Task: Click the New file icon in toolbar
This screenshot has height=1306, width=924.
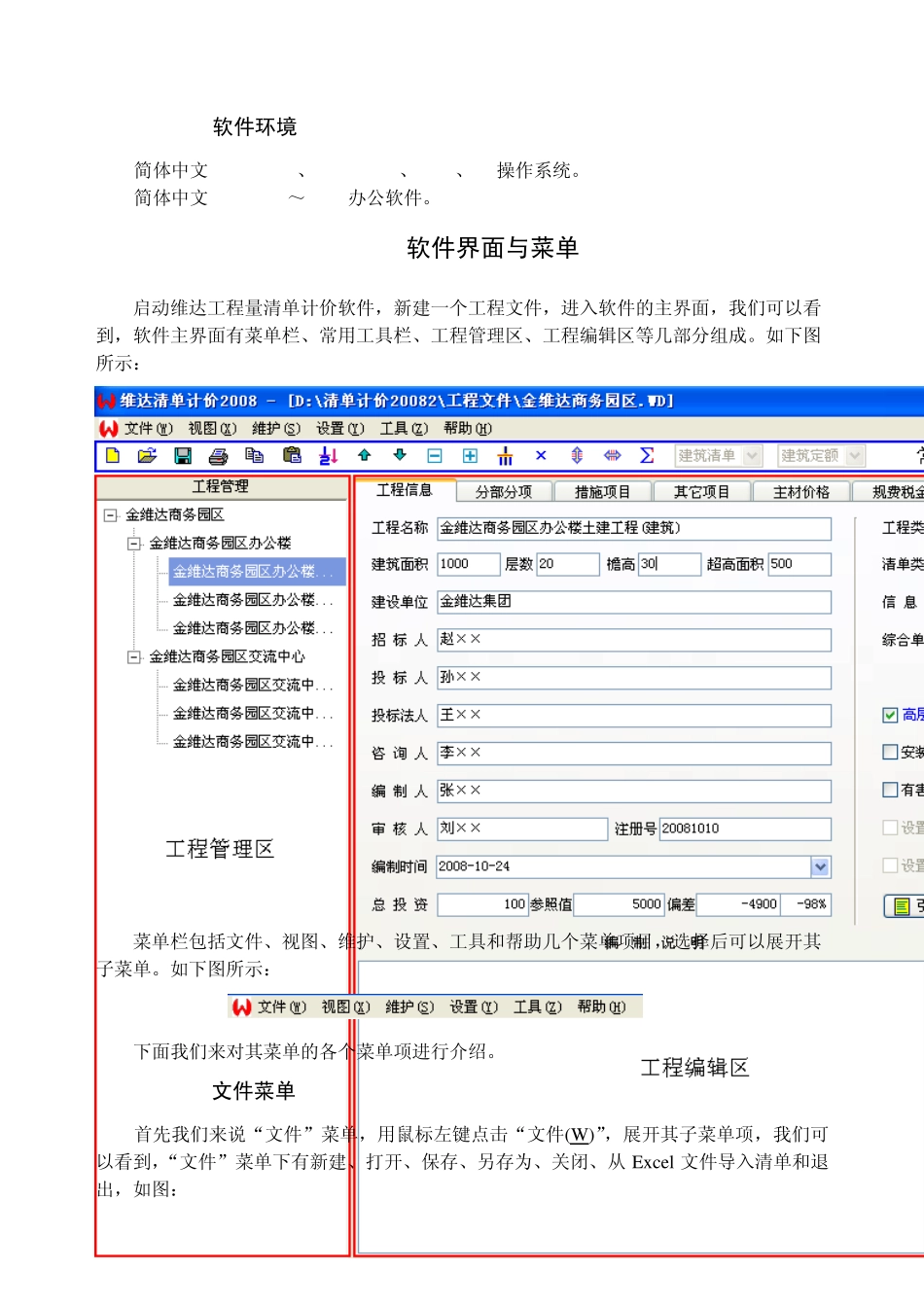Action: point(113,455)
